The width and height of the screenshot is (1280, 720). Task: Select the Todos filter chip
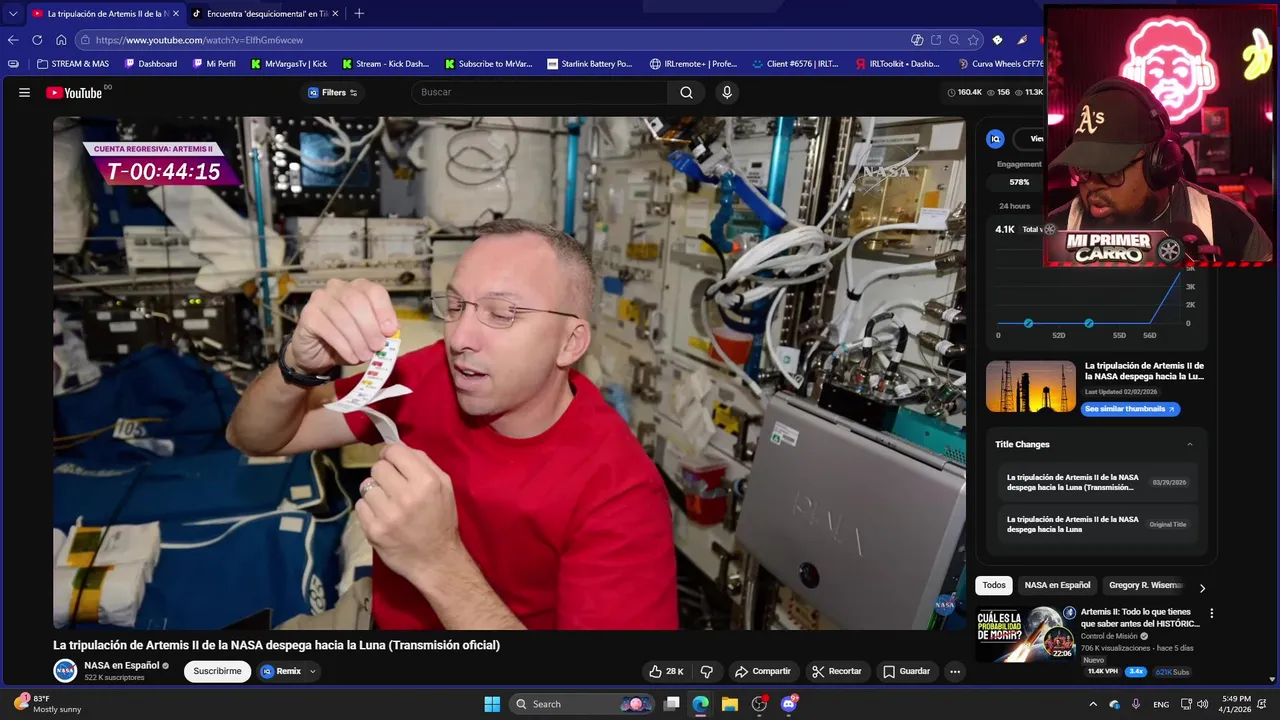pyautogui.click(x=994, y=585)
